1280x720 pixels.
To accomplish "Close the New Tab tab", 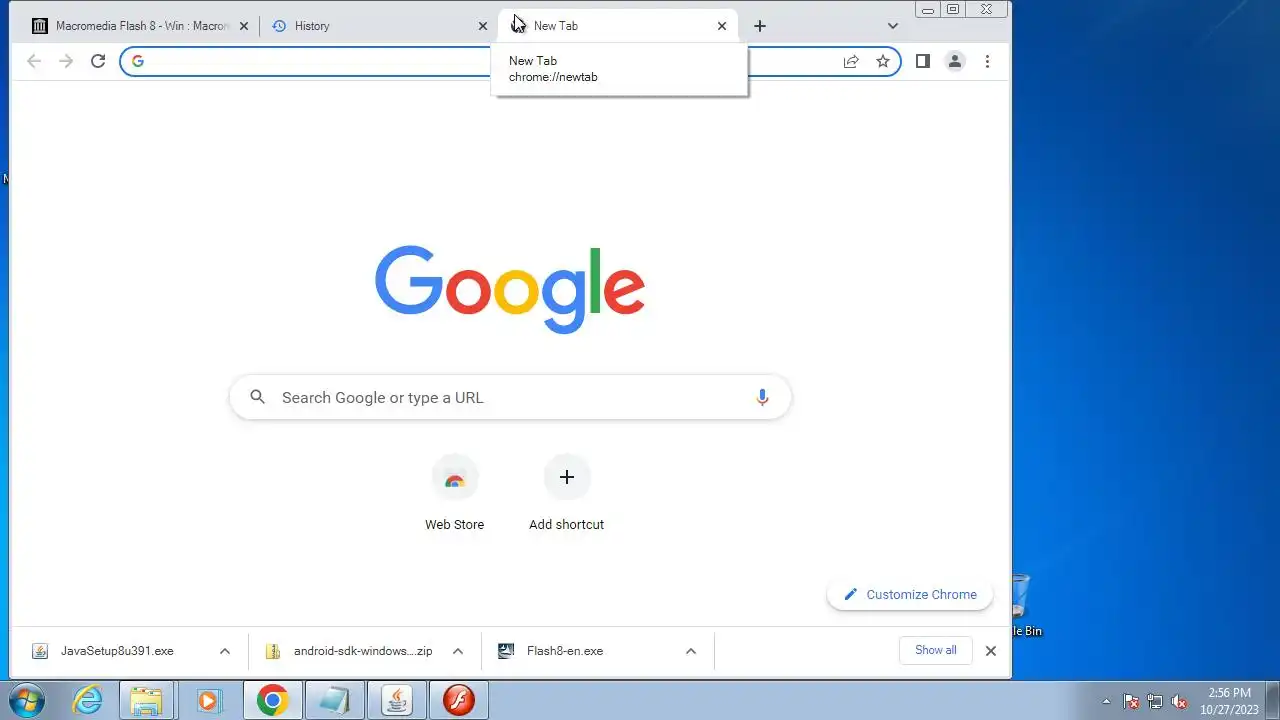I will click(x=722, y=26).
